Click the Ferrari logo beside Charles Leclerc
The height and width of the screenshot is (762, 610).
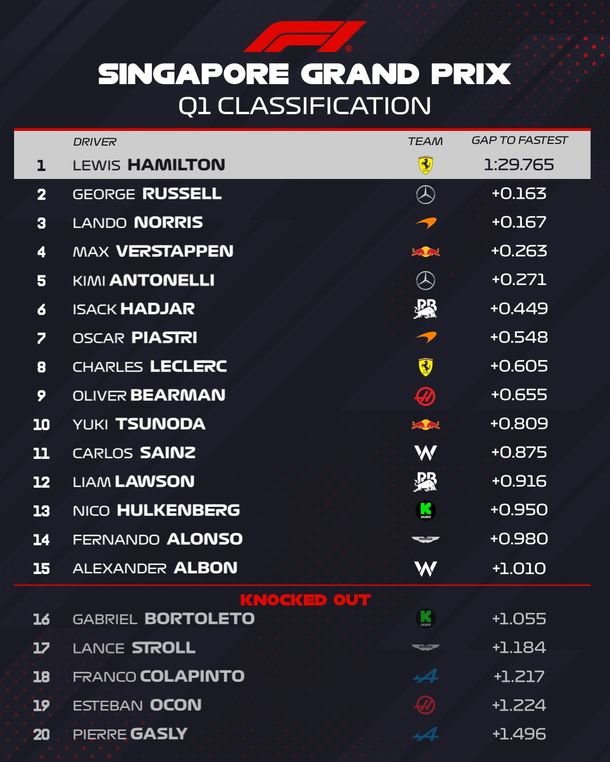coord(425,367)
